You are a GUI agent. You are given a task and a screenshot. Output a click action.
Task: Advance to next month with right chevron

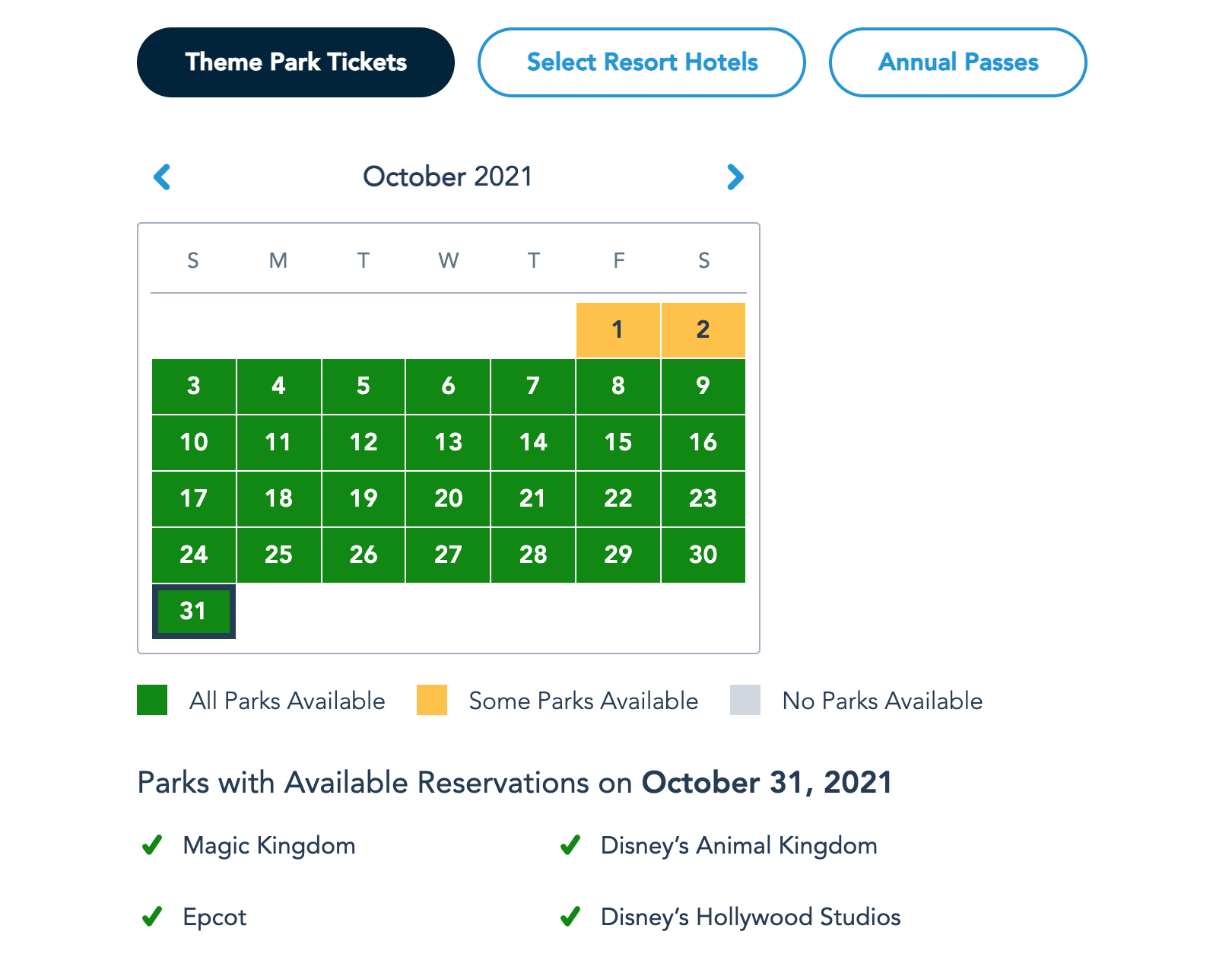[735, 177]
